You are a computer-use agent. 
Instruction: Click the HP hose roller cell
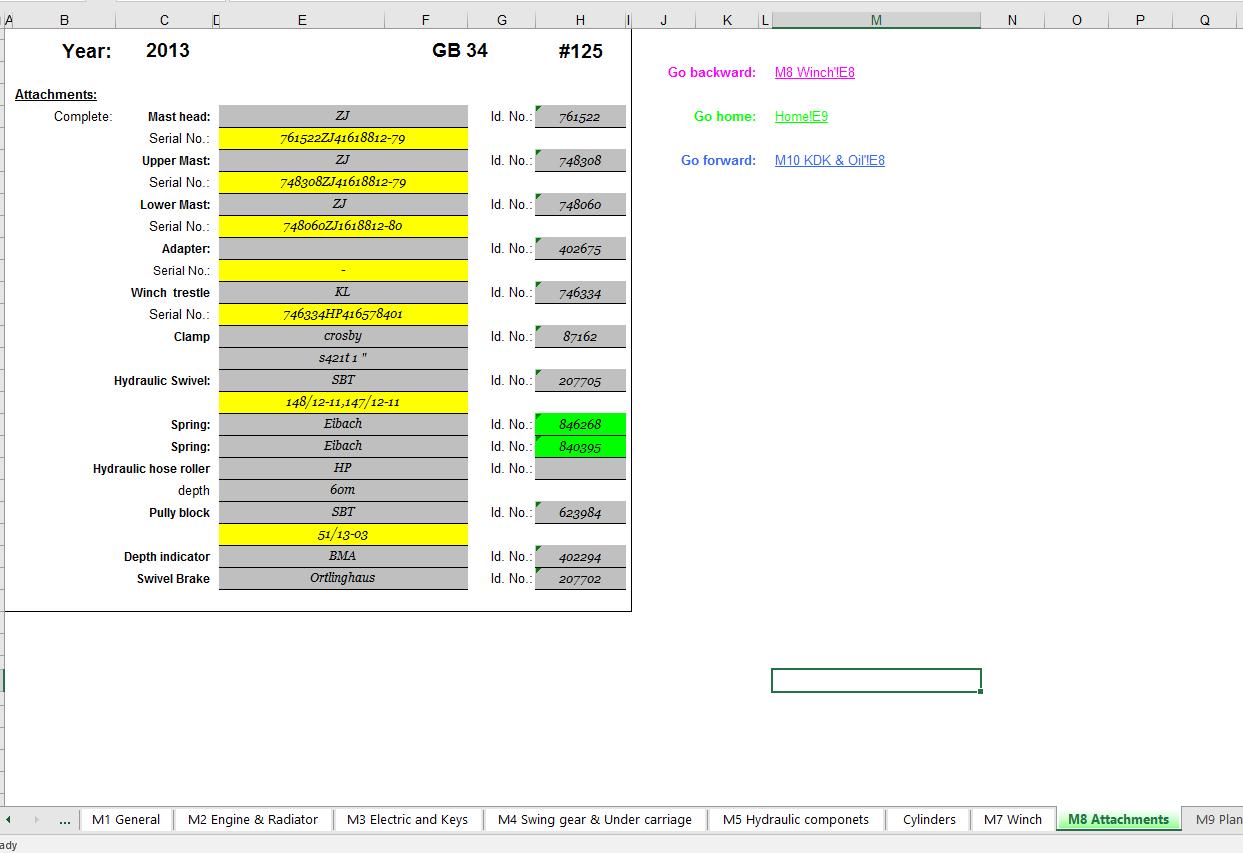pyautogui.click(x=343, y=468)
